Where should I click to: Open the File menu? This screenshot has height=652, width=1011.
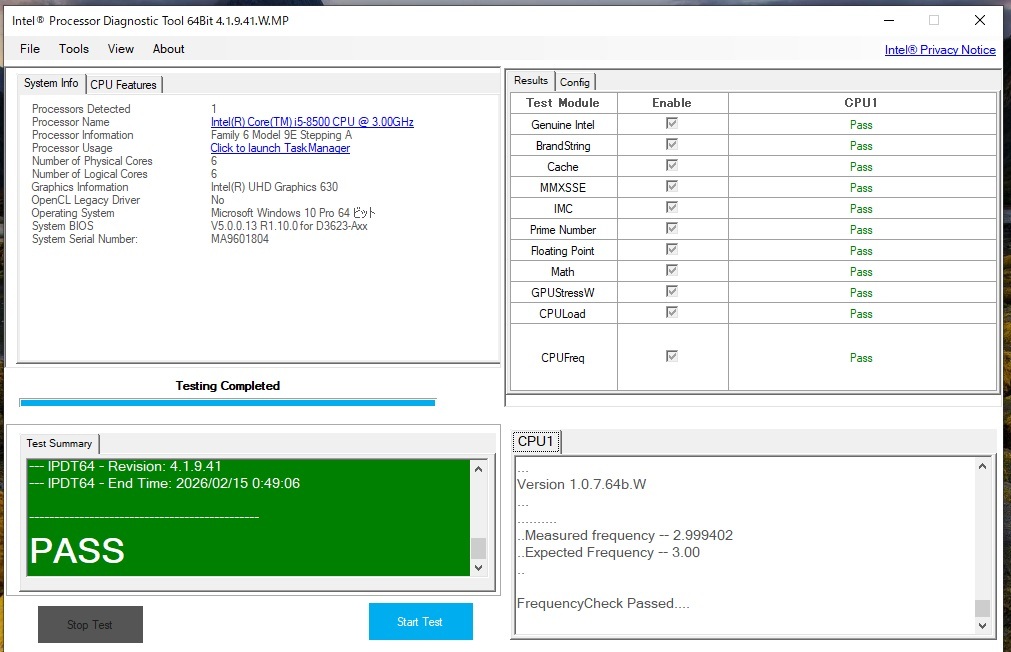(30, 48)
